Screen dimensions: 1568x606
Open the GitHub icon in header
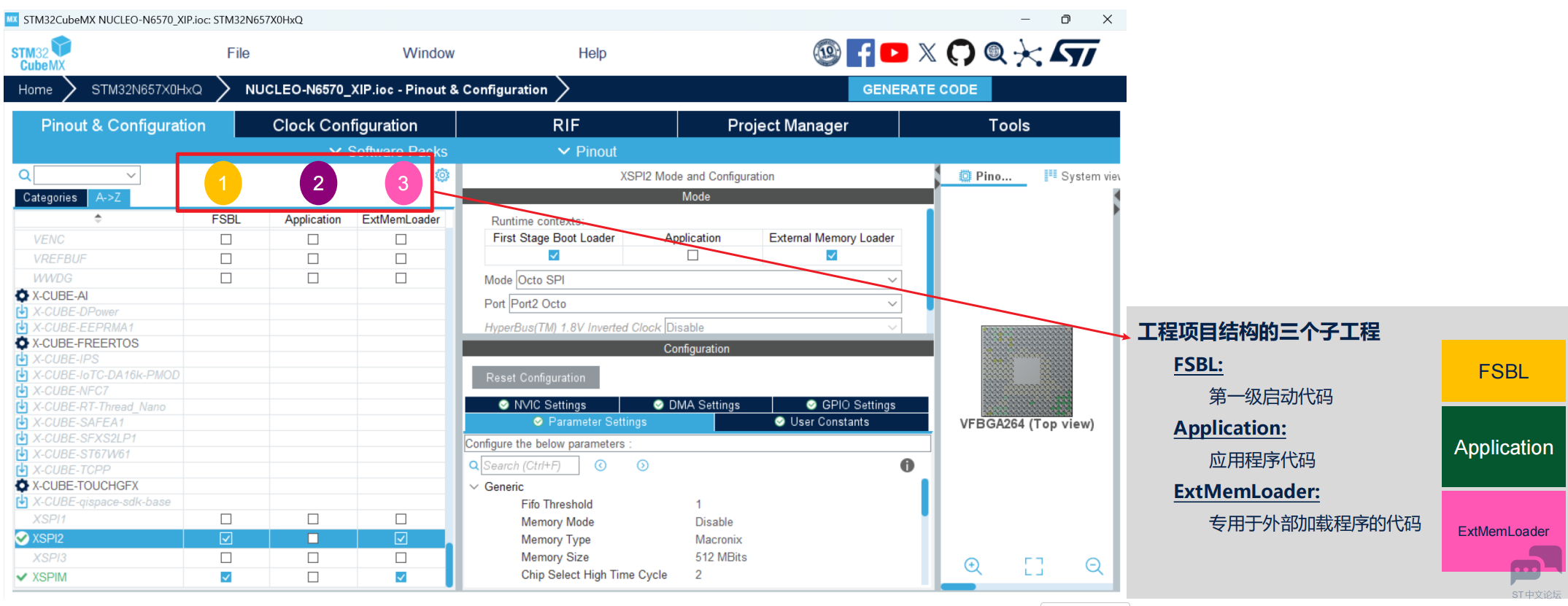click(960, 53)
